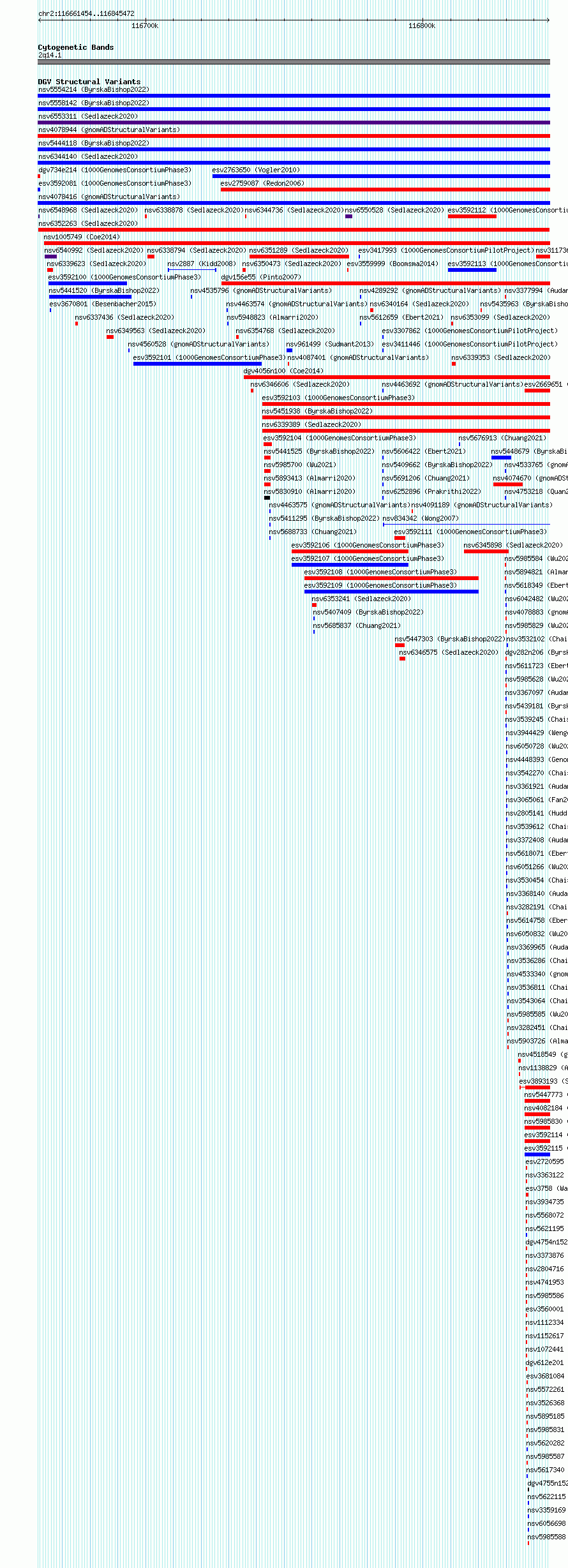Open variant nsv5554214 (ByrskaBishop2022)
This screenshot has height=1568, width=568.
[94, 90]
